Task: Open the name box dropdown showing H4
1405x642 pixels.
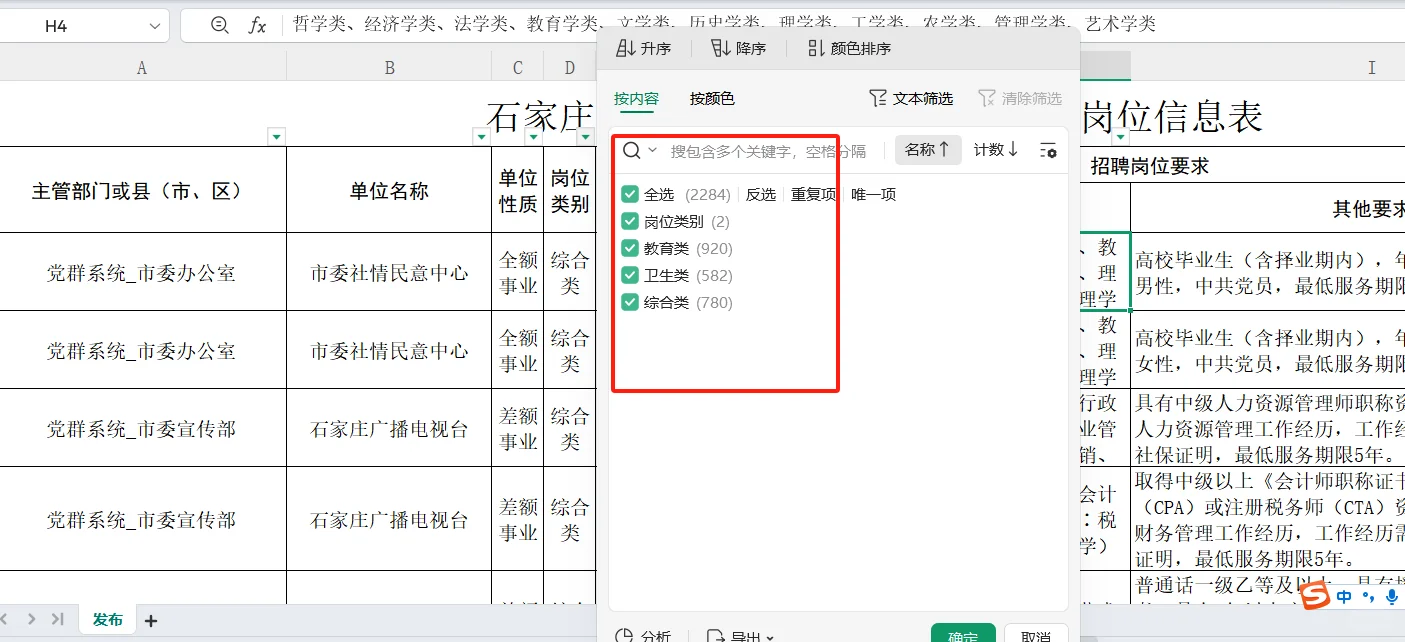Action: click(x=154, y=27)
